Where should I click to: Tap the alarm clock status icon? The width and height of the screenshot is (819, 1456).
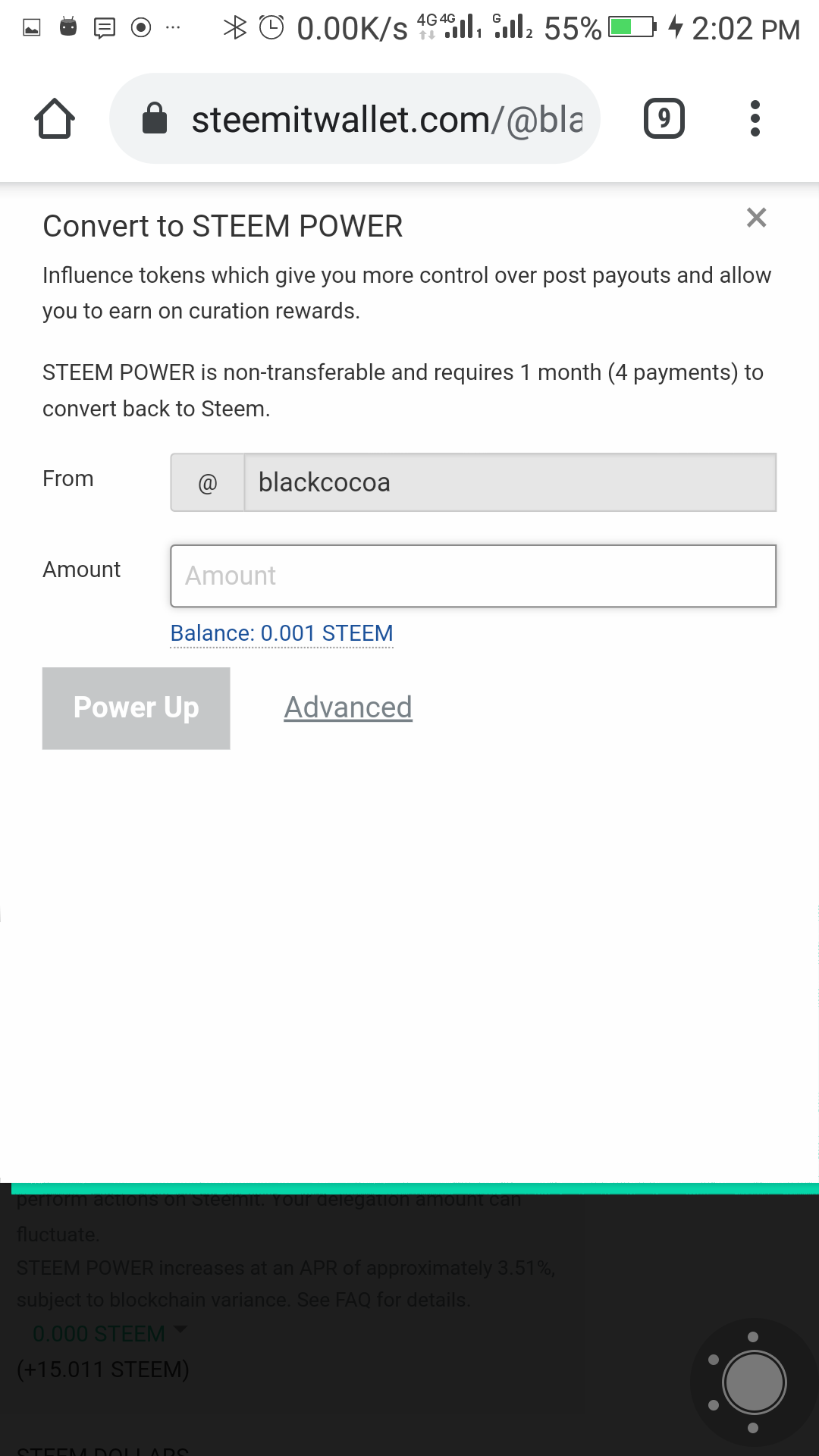pos(271,28)
